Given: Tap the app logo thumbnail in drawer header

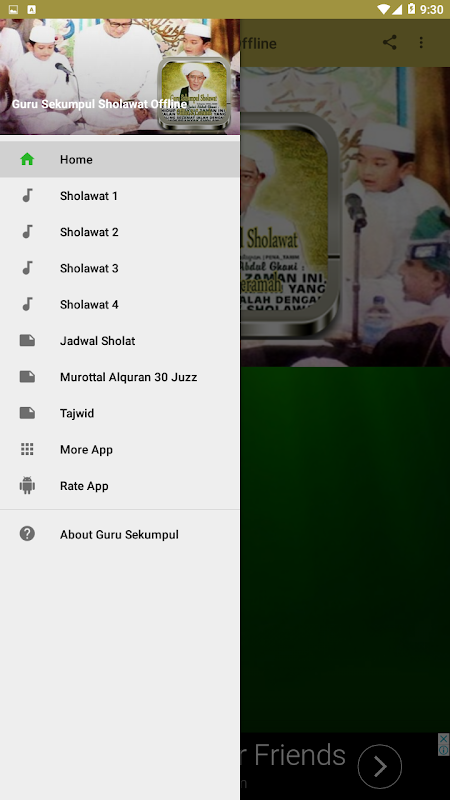Looking at the screenshot, I should coord(194,94).
